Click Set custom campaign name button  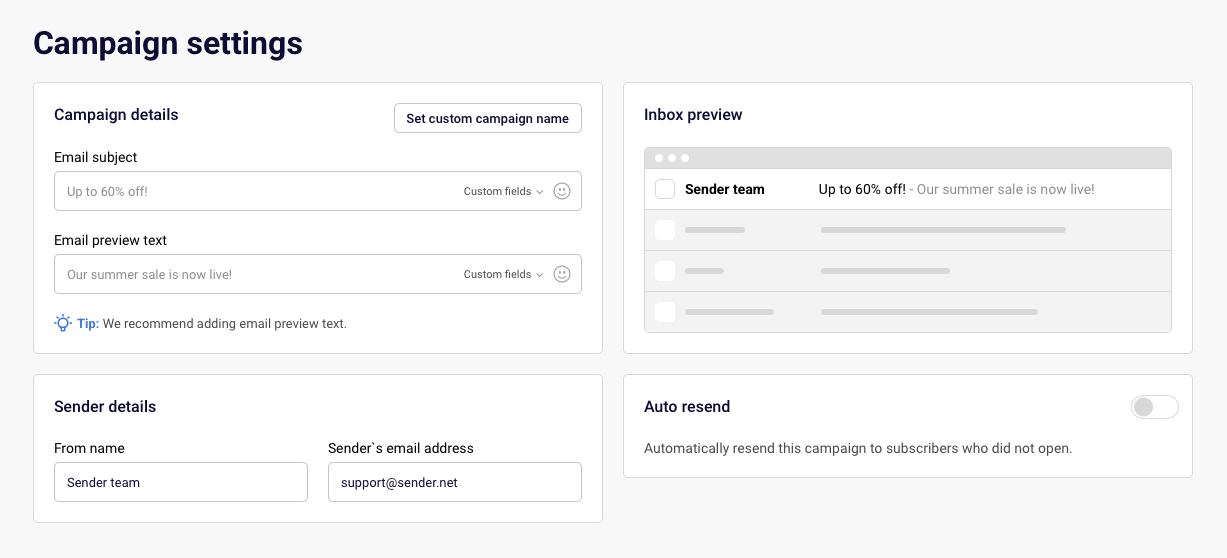click(488, 118)
